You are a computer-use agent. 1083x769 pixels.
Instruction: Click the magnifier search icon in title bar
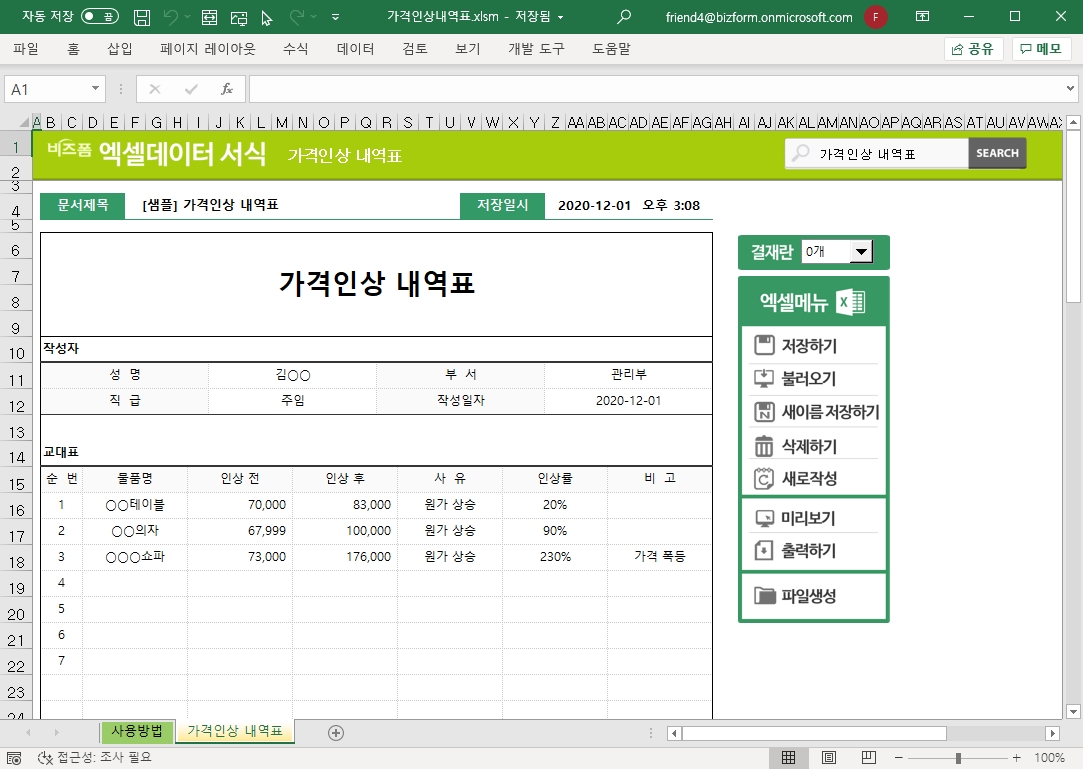pyautogui.click(x=625, y=17)
